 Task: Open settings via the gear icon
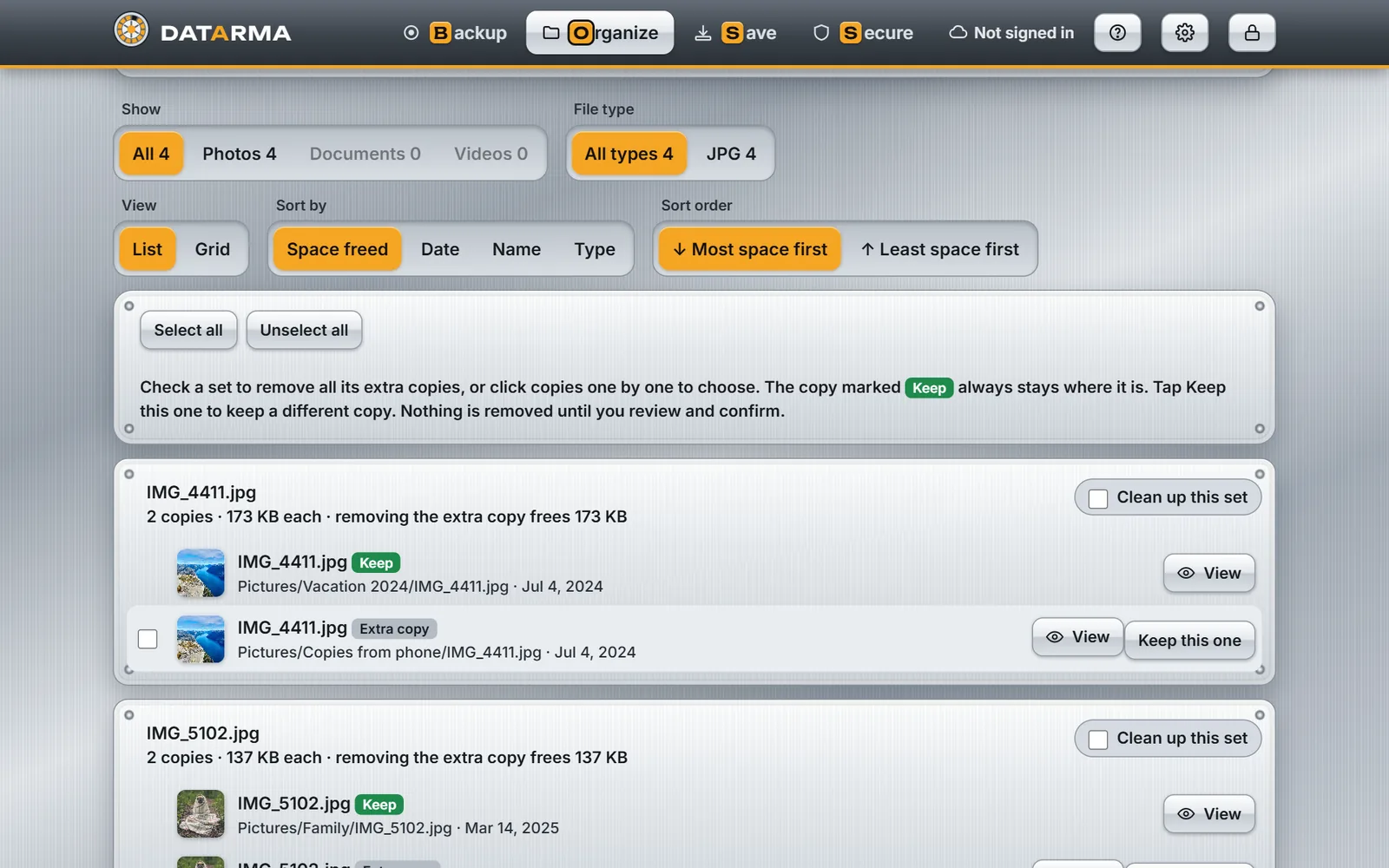1185,33
